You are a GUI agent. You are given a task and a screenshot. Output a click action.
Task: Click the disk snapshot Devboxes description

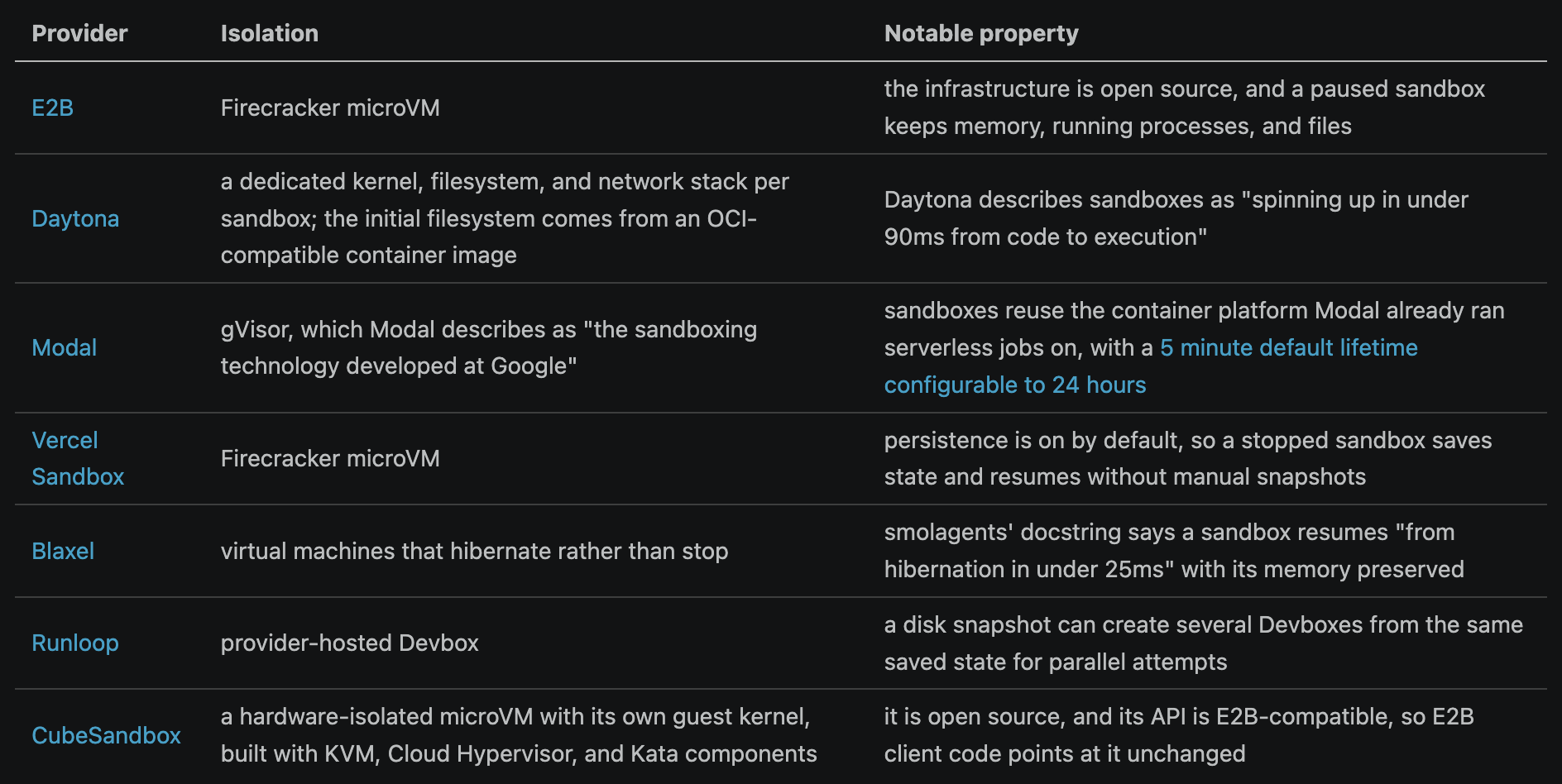1203,643
